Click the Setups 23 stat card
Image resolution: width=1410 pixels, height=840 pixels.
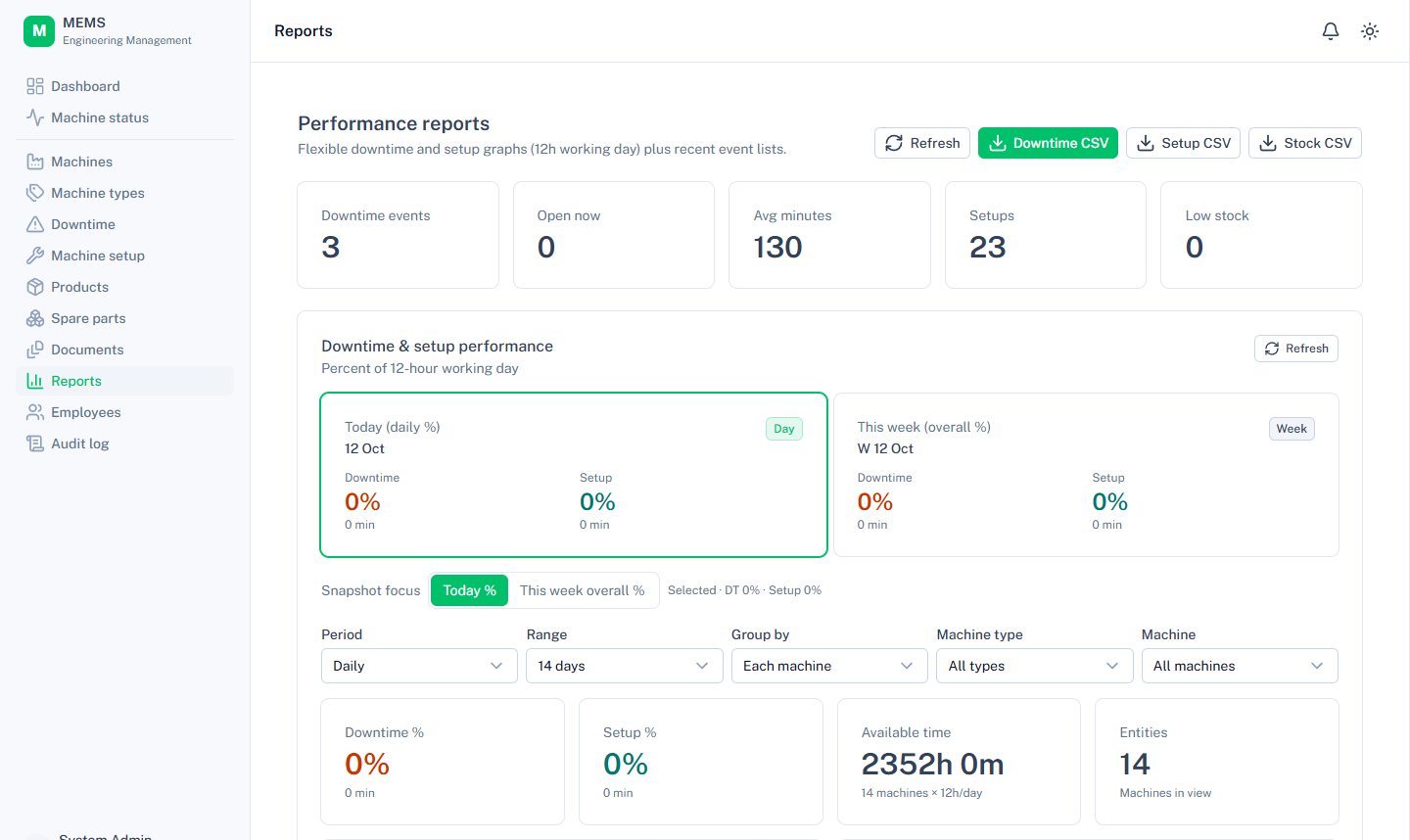pos(1045,235)
